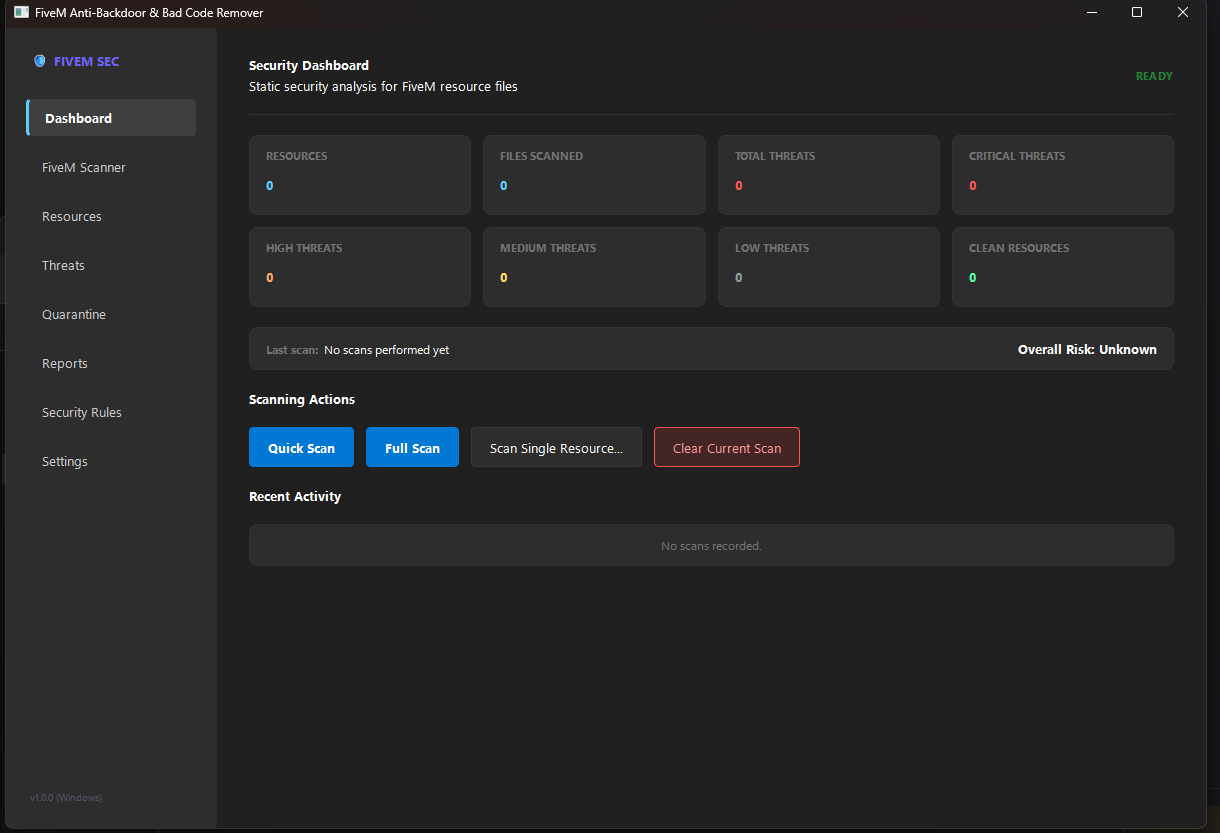This screenshot has width=1220, height=833.
Task: Go to the FiveM Scanner page
Action: click(x=111, y=167)
